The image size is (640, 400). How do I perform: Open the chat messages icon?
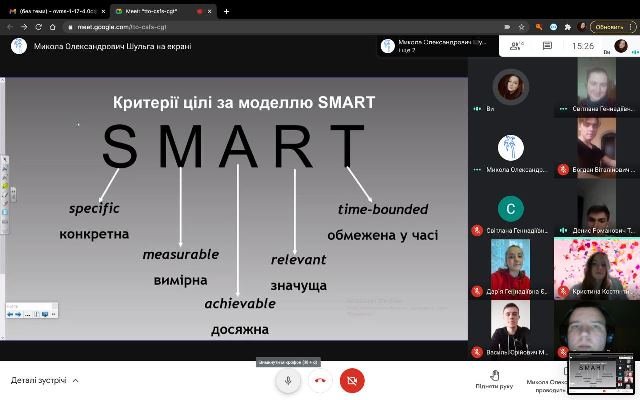coord(547,46)
